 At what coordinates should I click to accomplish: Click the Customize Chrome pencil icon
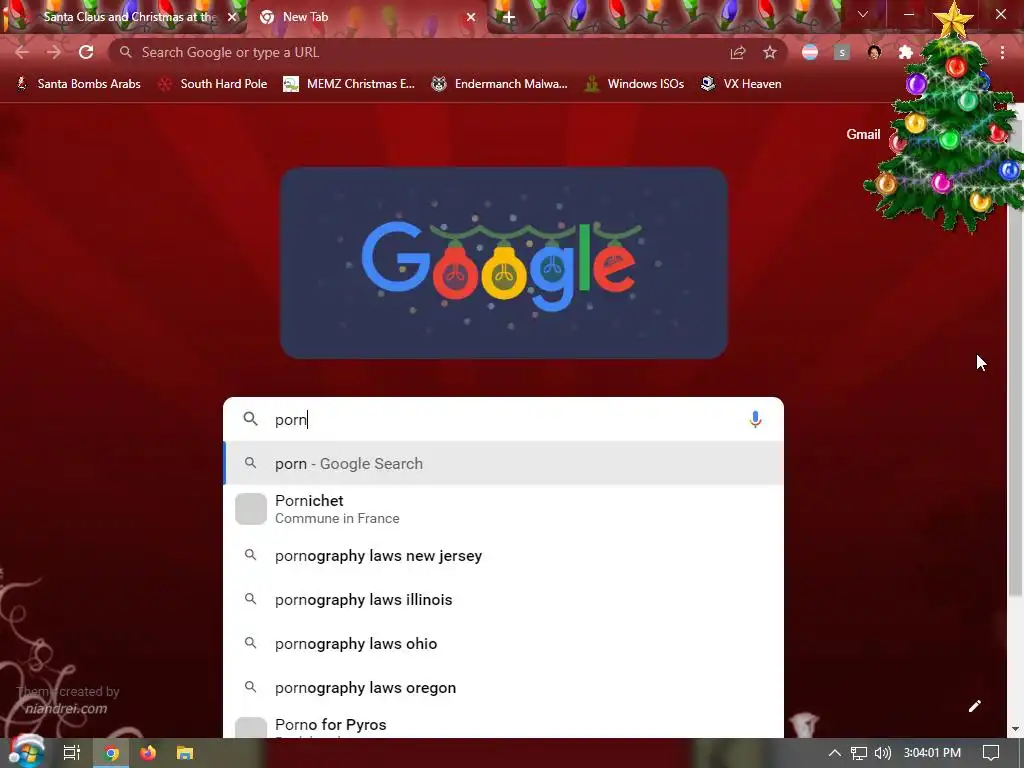click(974, 706)
